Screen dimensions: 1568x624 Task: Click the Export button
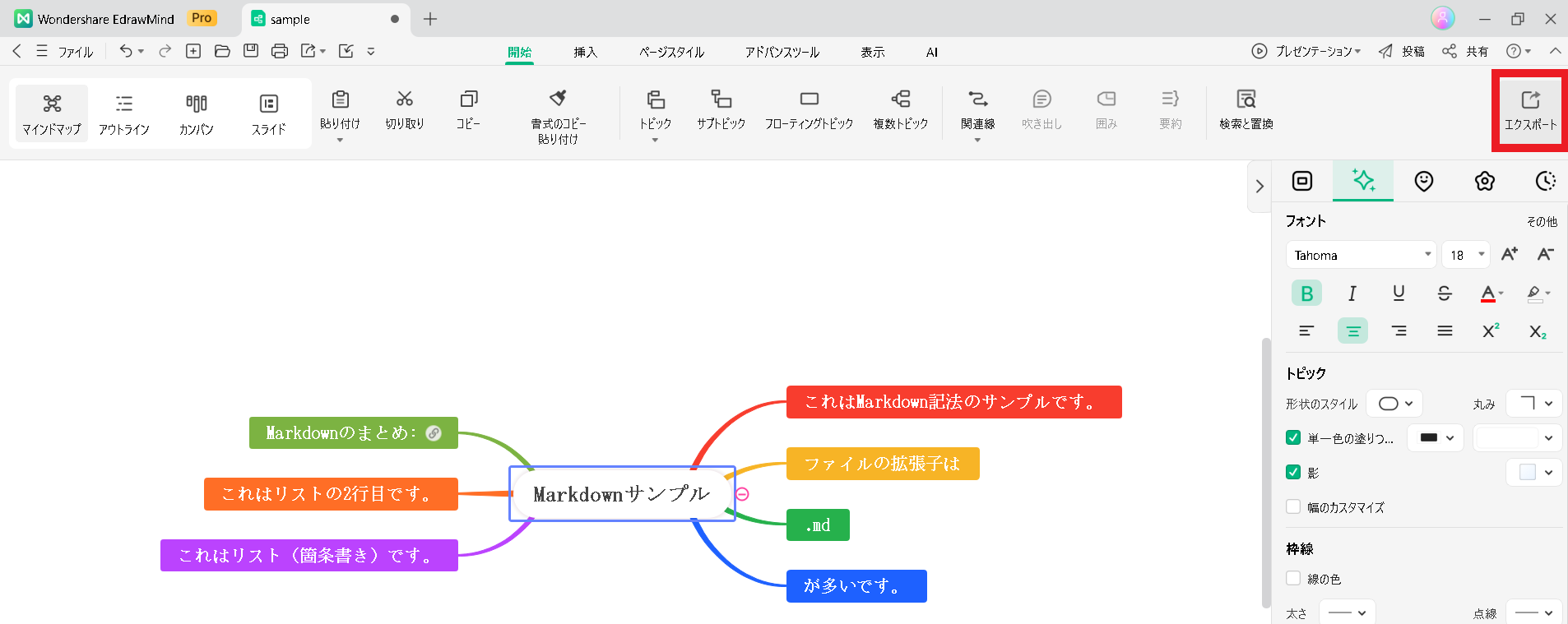click(x=1530, y=110)
